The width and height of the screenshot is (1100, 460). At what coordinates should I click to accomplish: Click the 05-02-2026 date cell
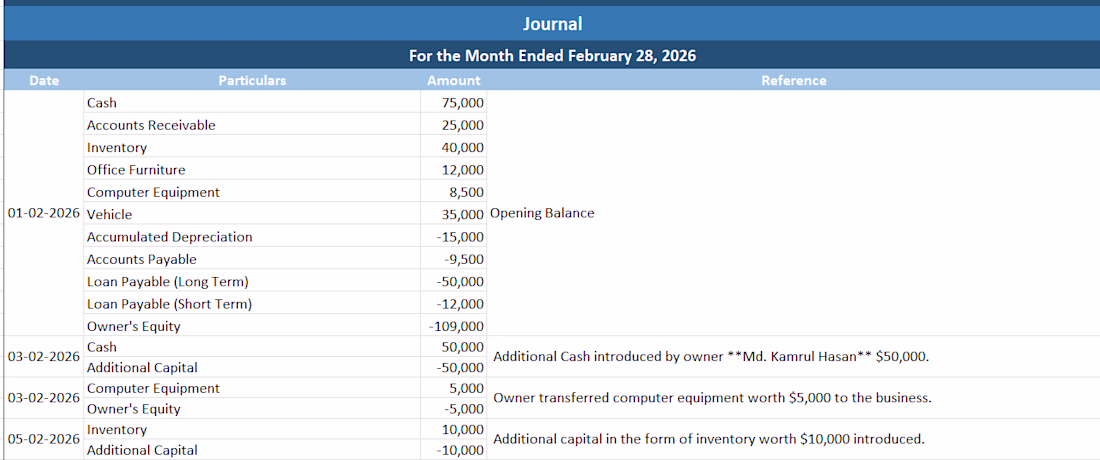click(43, 440)
